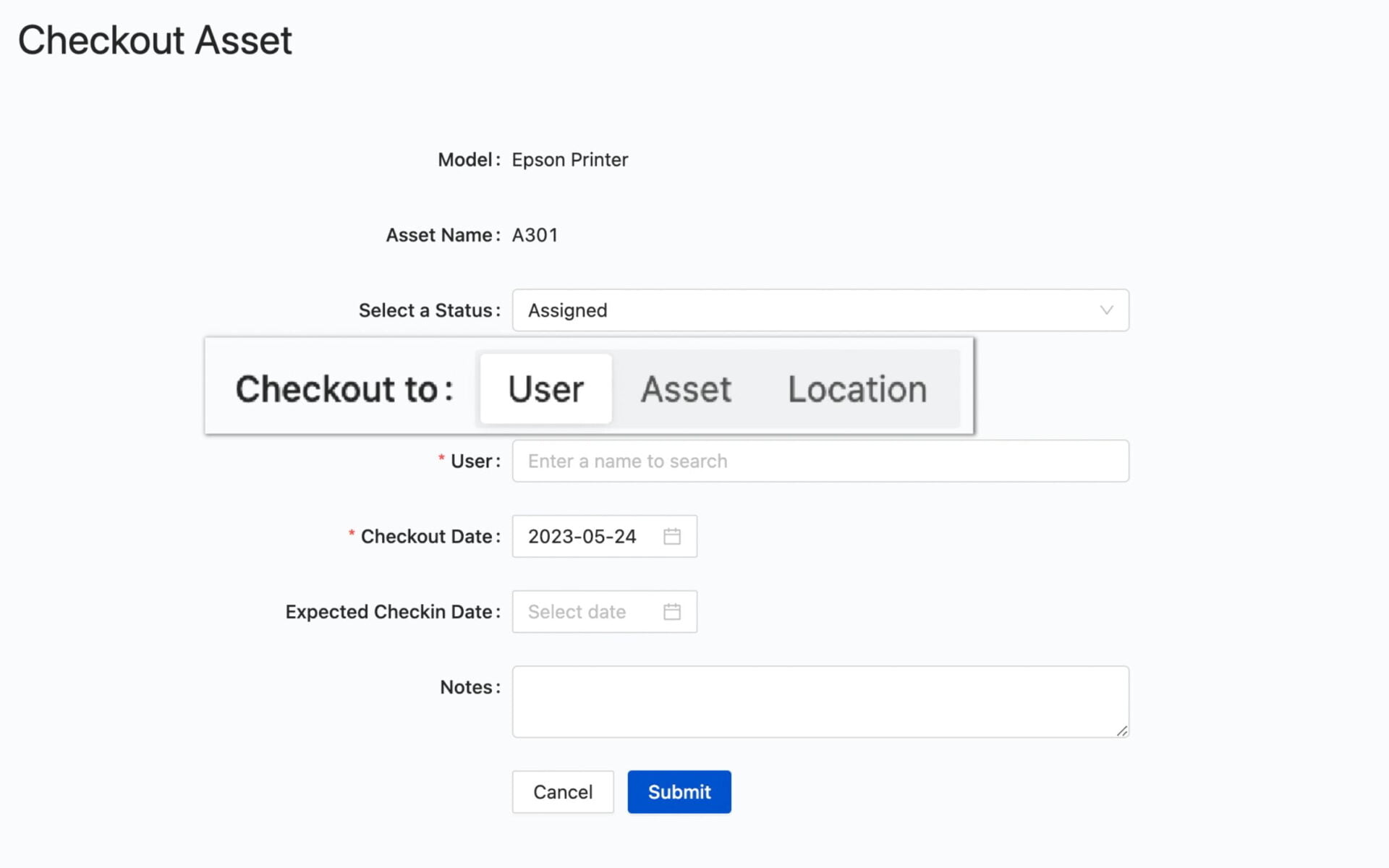Click the Checkout Asset heading
The image size is (1389, 868).
click(155, 40)
